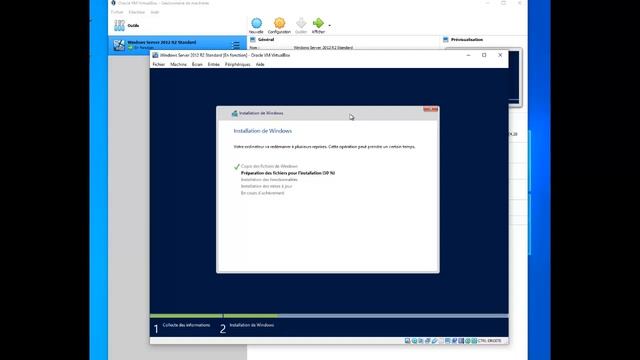Select Windows Server 2012 R2 Standard VM entry

177,45
